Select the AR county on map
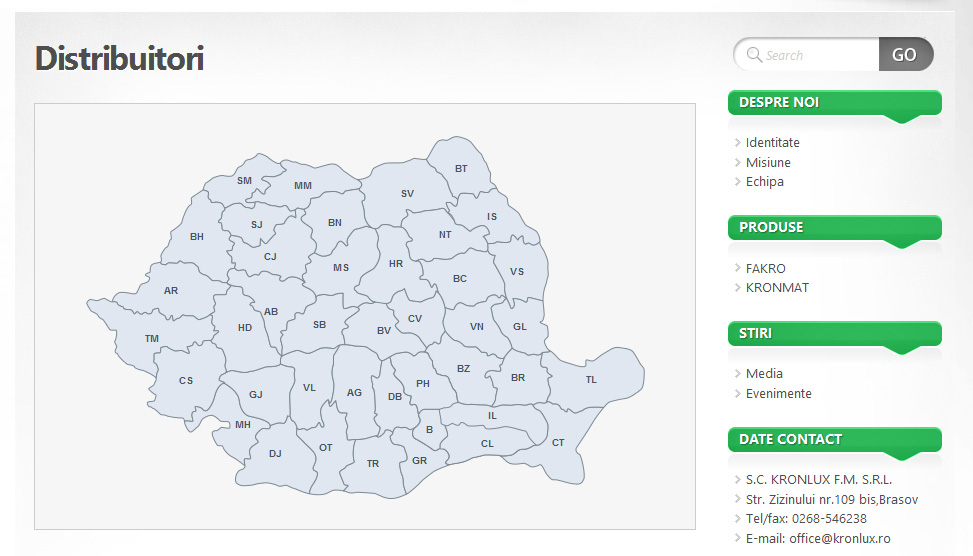Image resolution: width=973 pixels, height=556 pixels. (x=171, y=290)
